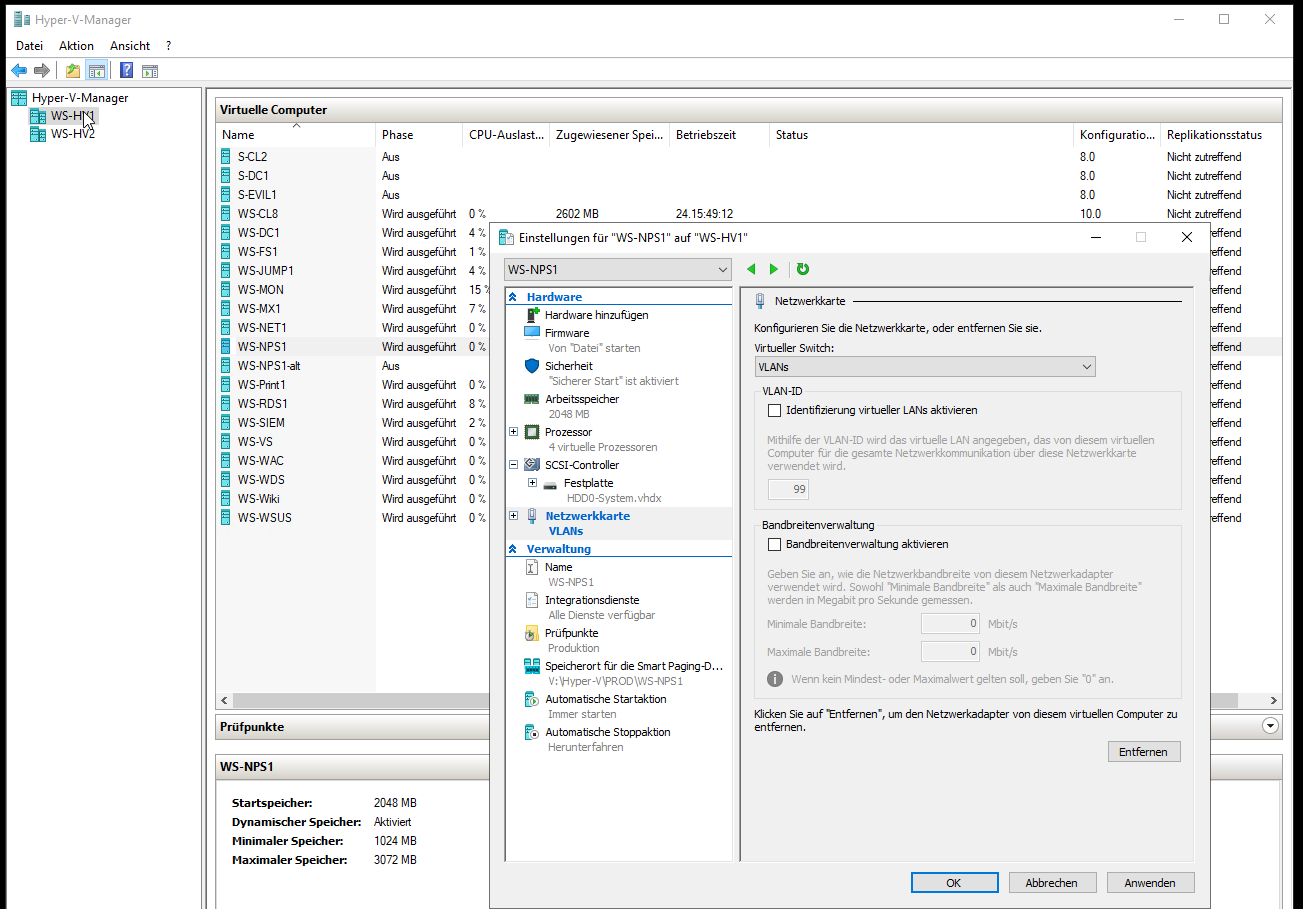Select the Automatische Startaktion icon
This screenshot has width=1303, height=909.
(532, 699)
